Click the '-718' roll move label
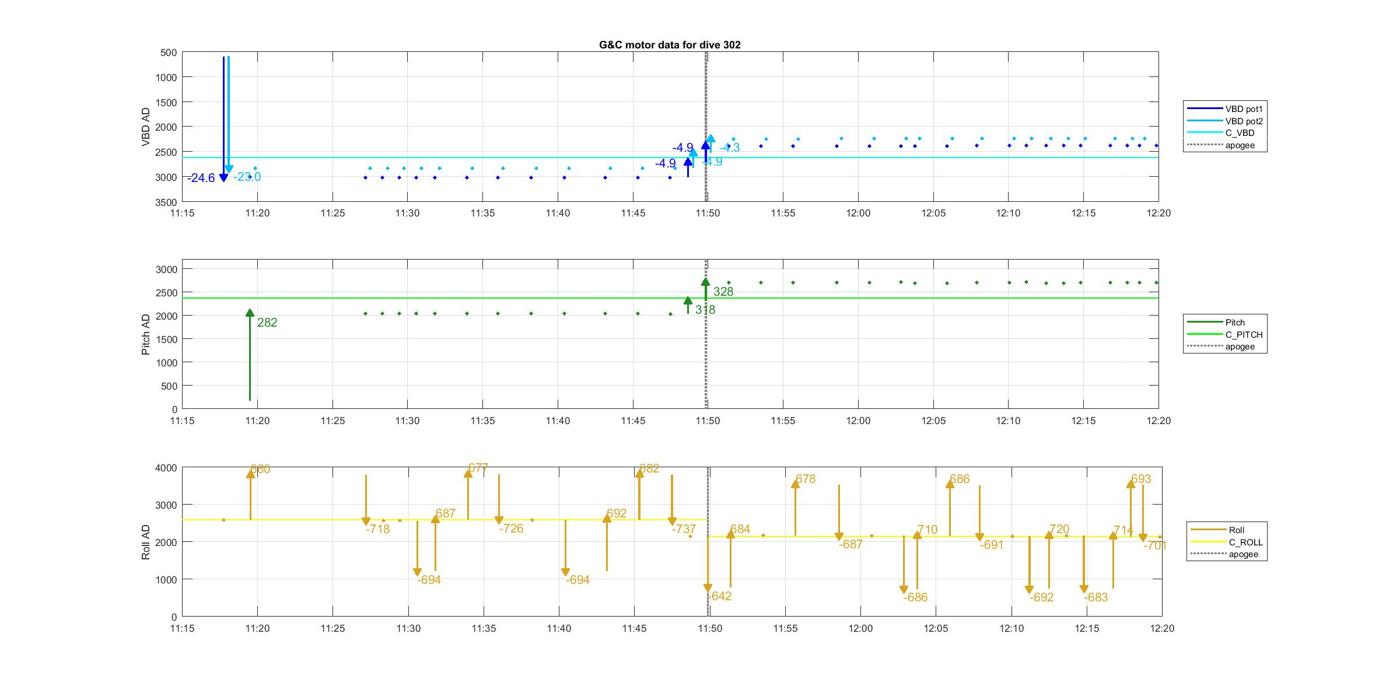 point(378,529)
